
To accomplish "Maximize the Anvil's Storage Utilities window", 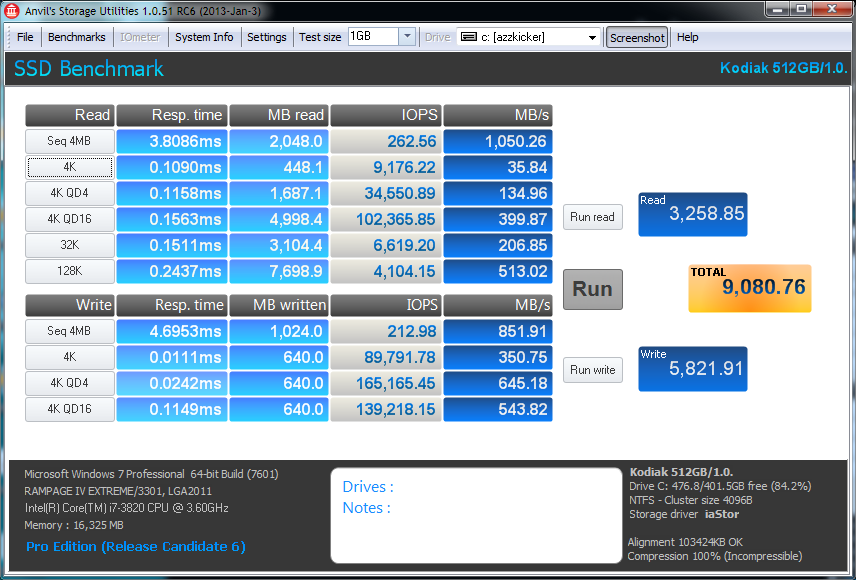I will pos(801,9).
